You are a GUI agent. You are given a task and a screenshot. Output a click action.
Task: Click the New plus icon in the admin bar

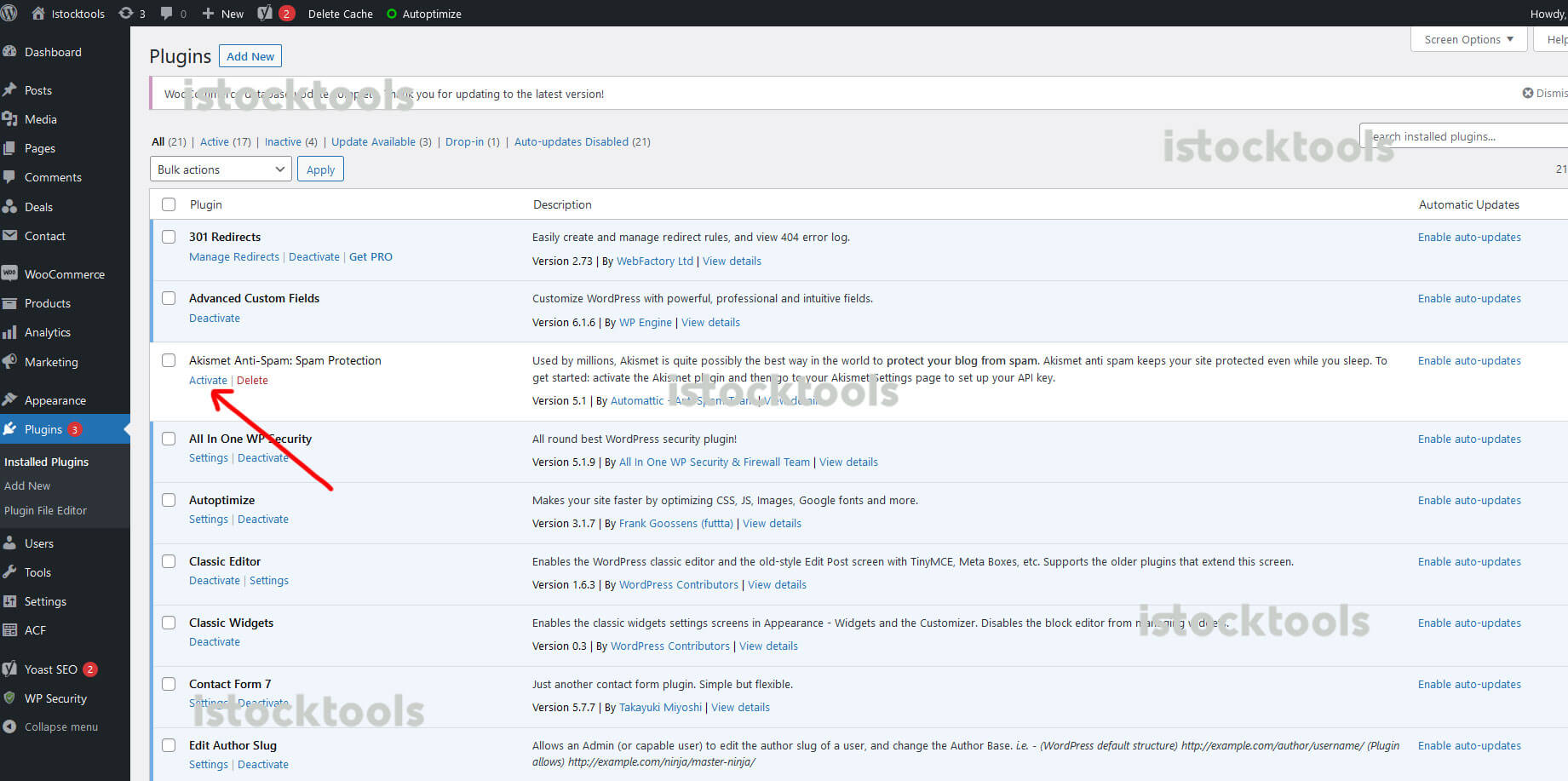pyautogui.click(x=208, y=14)
